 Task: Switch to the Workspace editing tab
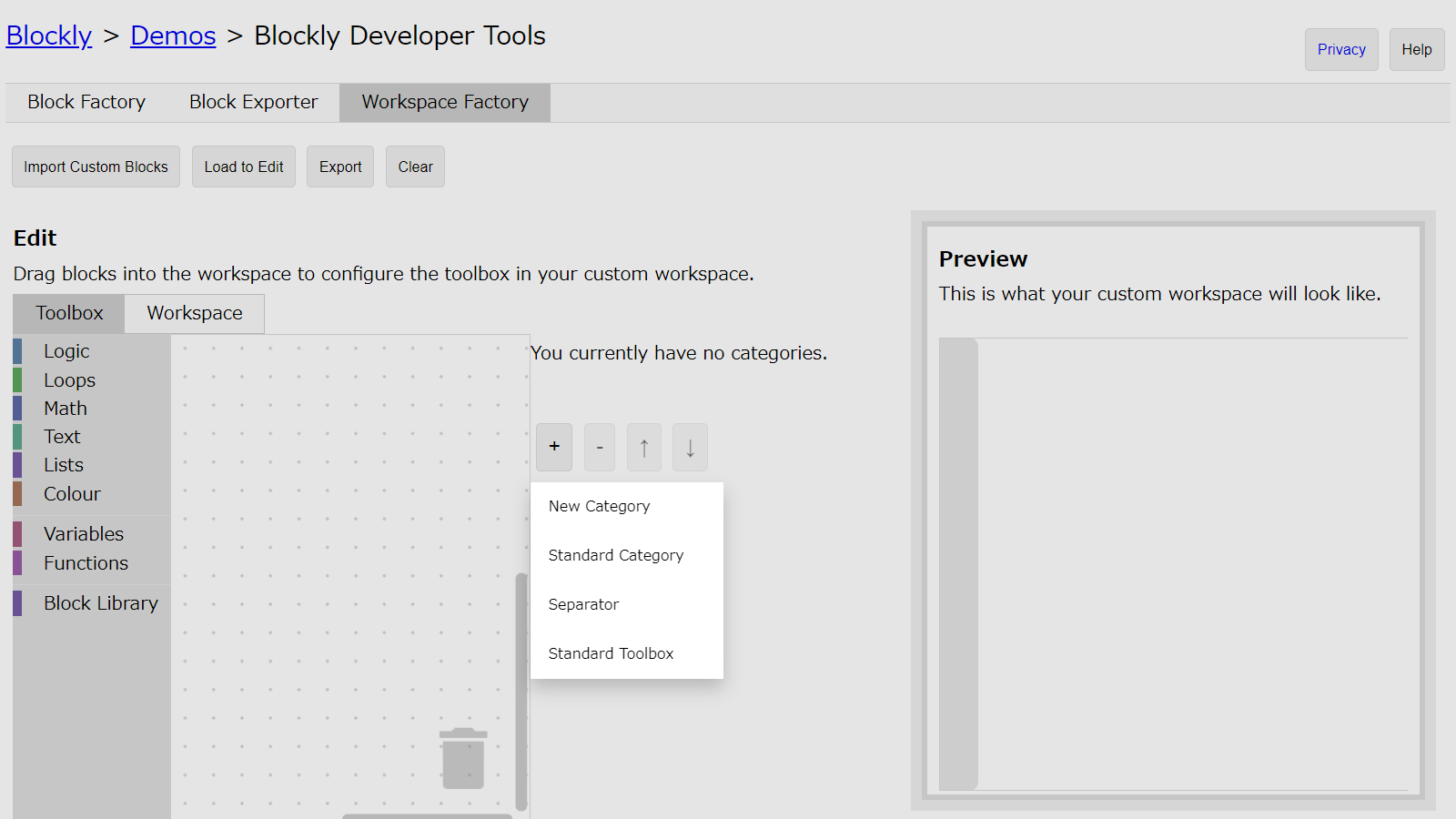point(195,314)
